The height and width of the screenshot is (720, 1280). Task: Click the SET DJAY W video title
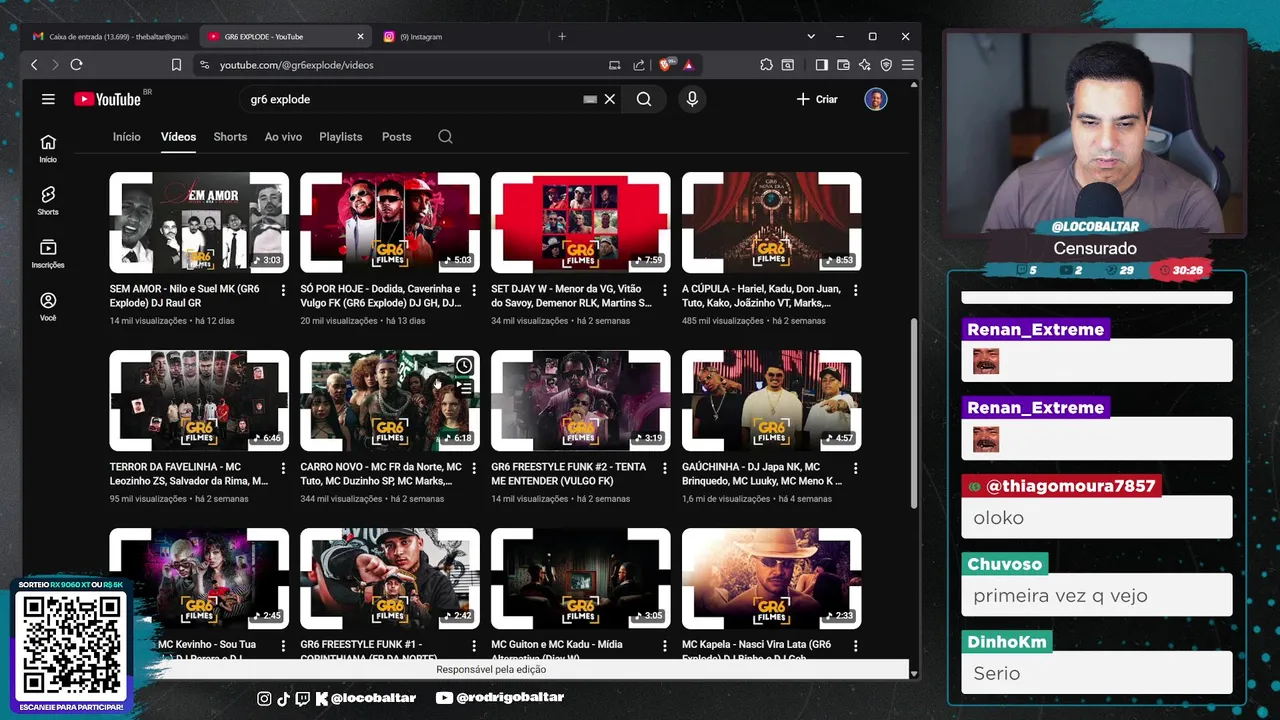coord(572,296)
